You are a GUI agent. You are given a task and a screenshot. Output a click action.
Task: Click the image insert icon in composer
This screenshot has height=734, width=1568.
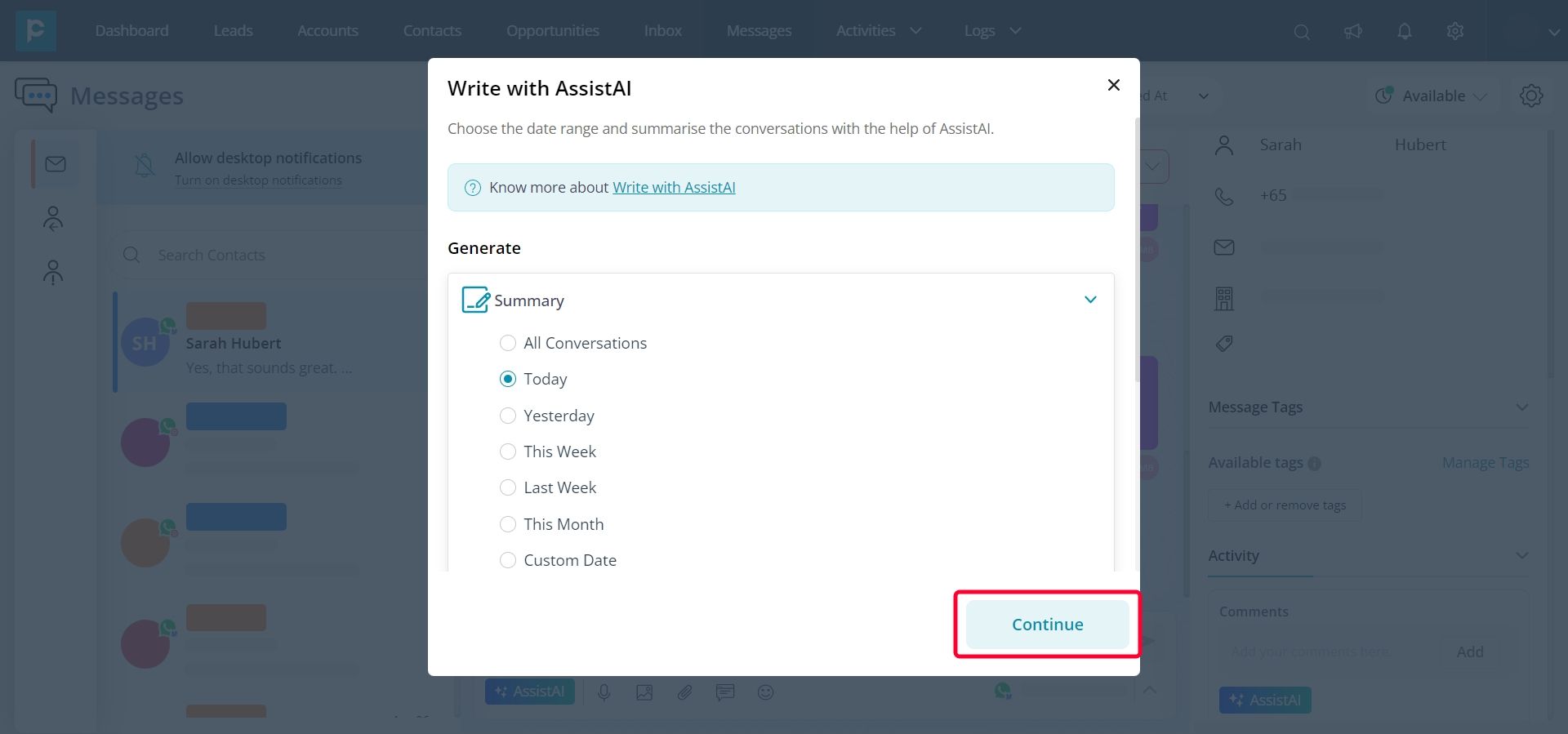644,692
